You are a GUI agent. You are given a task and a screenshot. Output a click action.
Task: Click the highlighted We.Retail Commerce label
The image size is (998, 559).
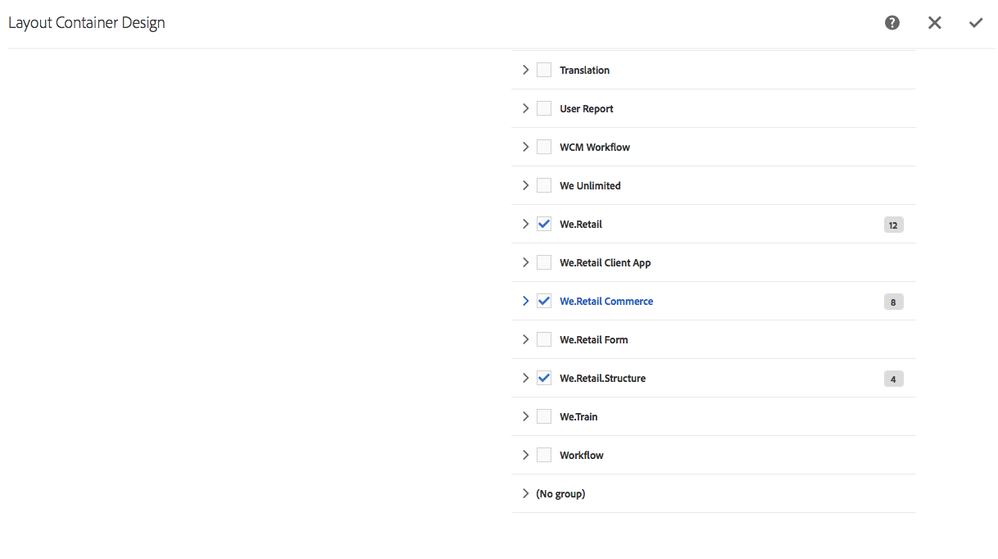point(606,301)
